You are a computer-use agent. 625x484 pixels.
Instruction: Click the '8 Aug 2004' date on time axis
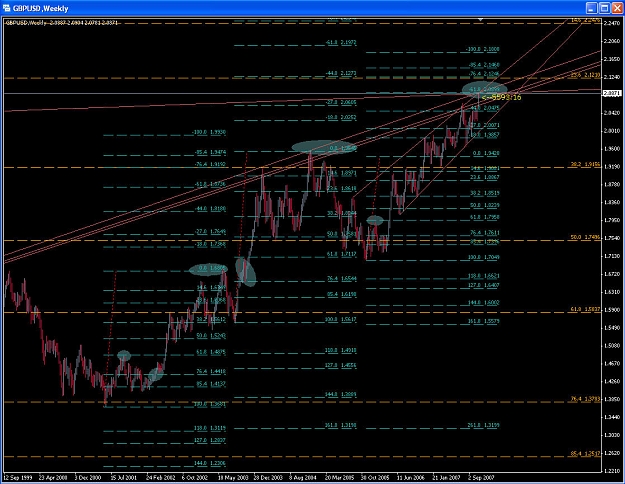click(303, 477)
